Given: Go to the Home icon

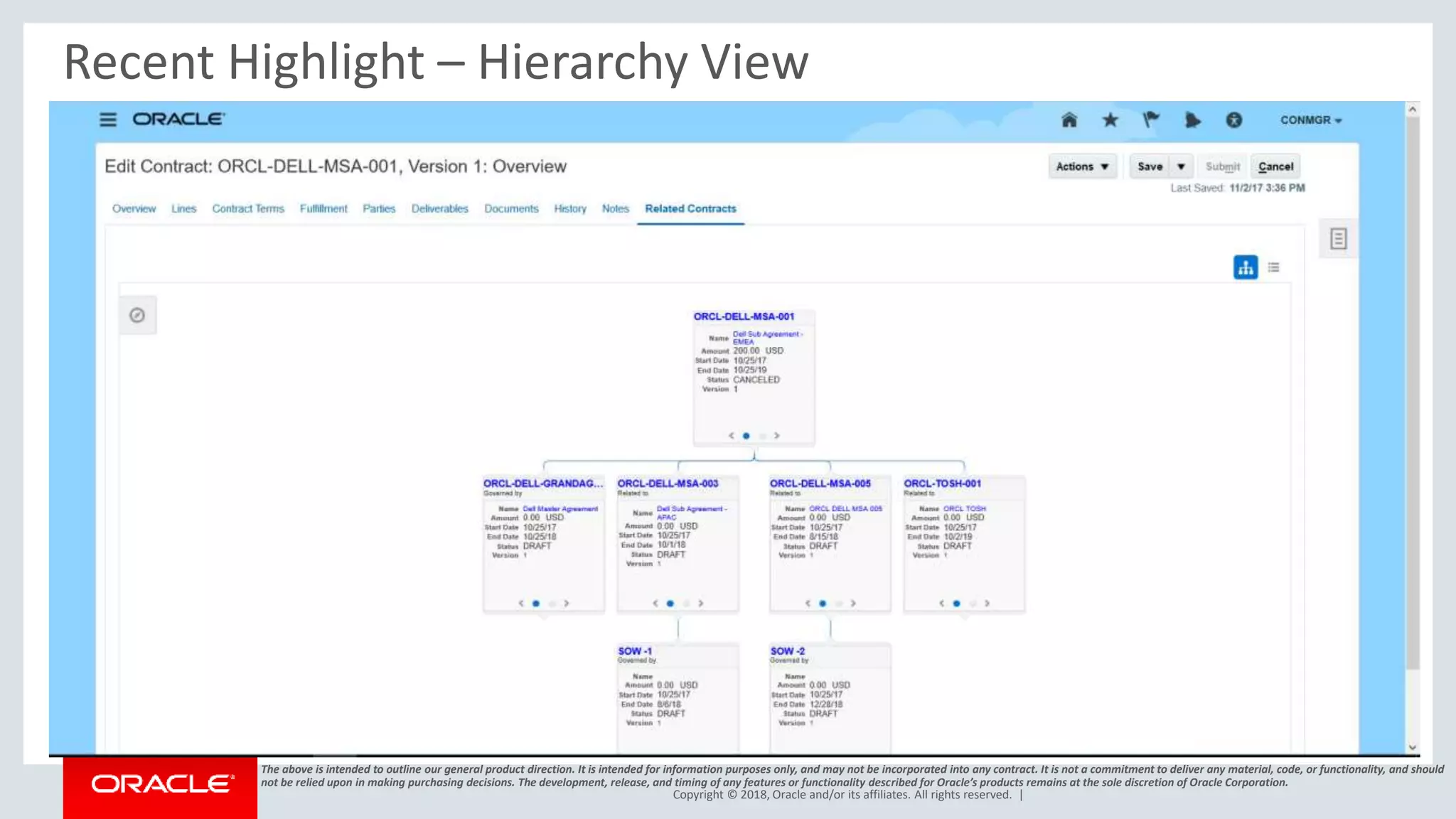Looking at the screenshot, I should (x=1069, y=119).
